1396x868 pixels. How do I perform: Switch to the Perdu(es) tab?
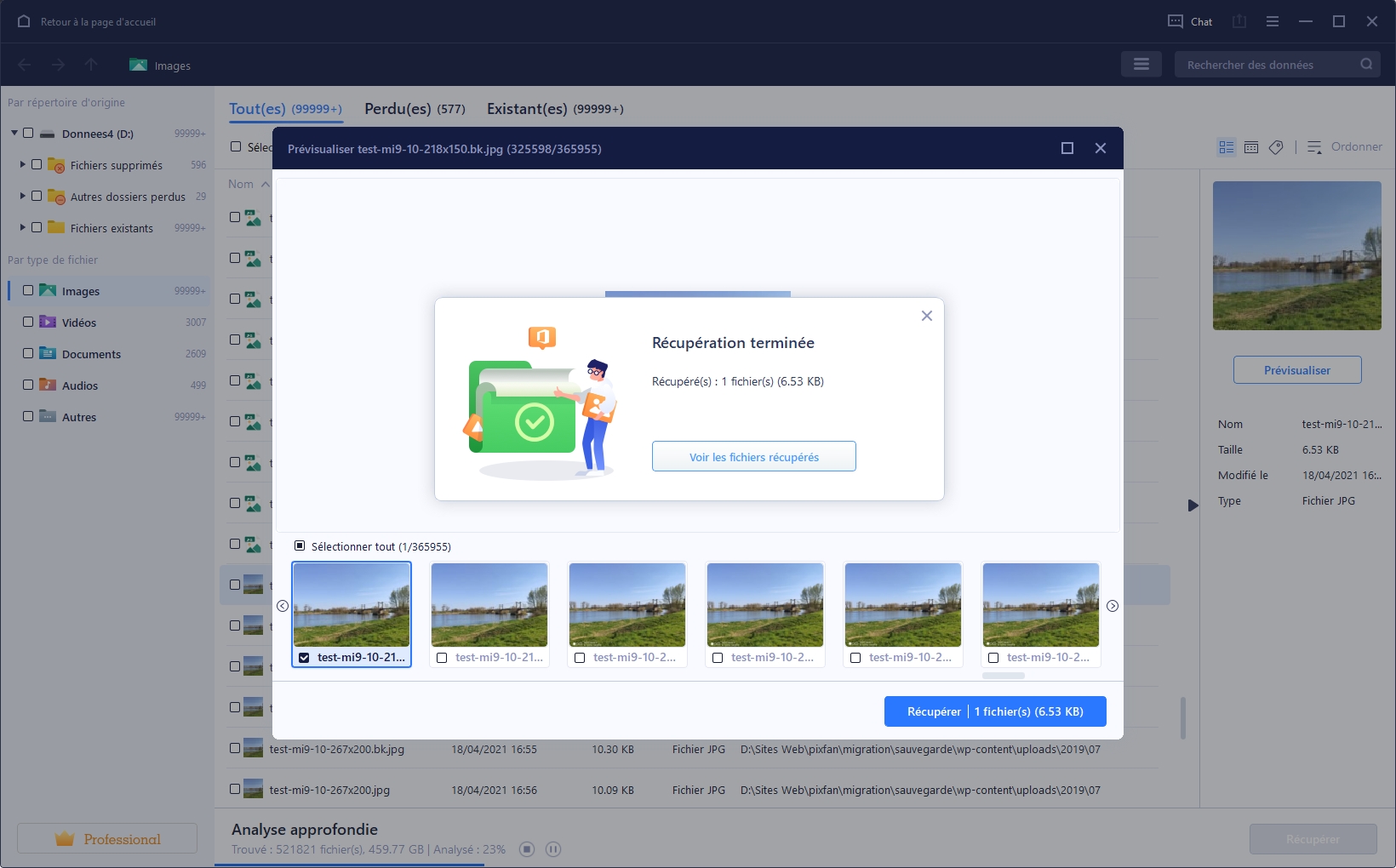pos(415,109)
